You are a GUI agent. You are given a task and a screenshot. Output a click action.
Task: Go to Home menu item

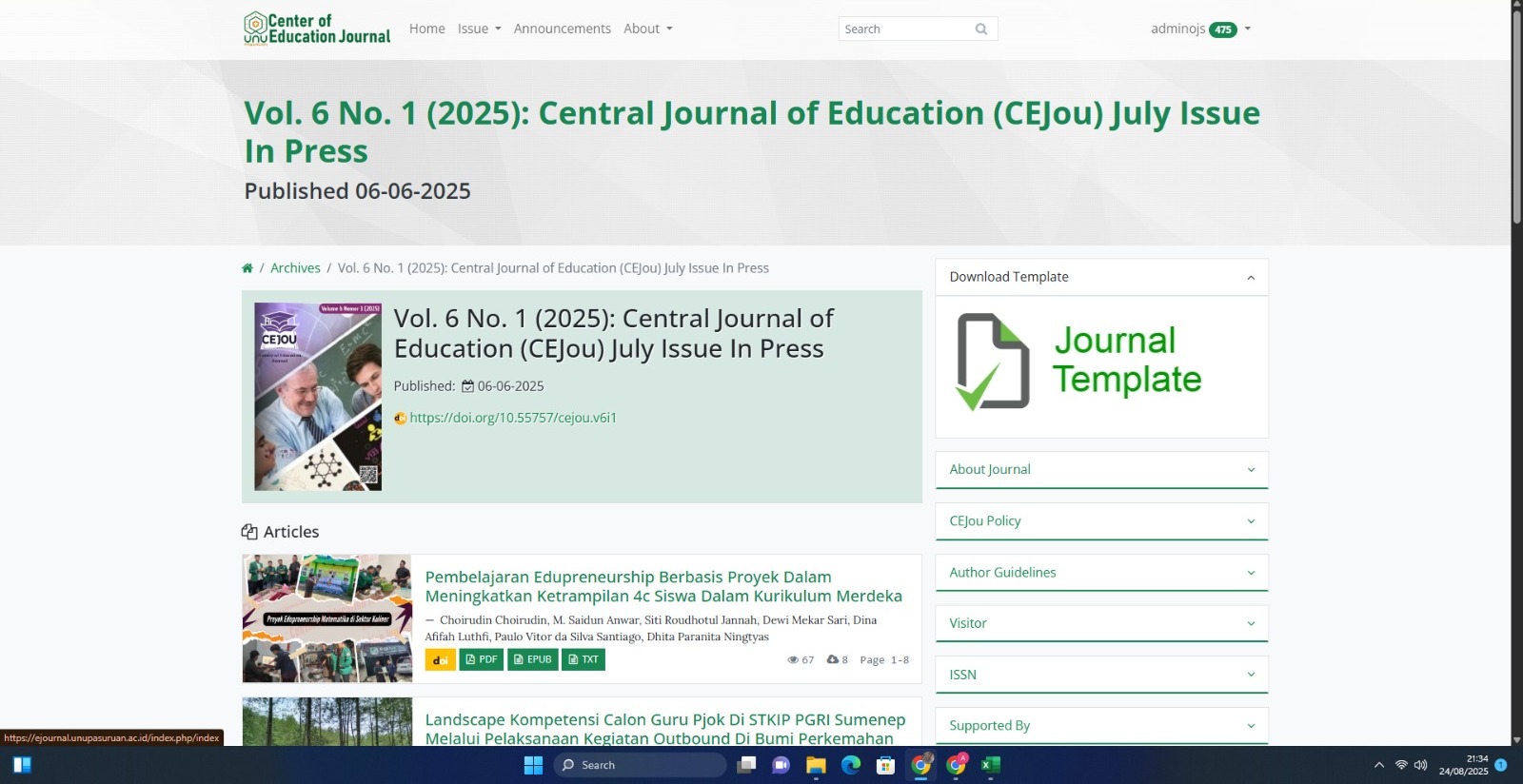pos(427,29)
